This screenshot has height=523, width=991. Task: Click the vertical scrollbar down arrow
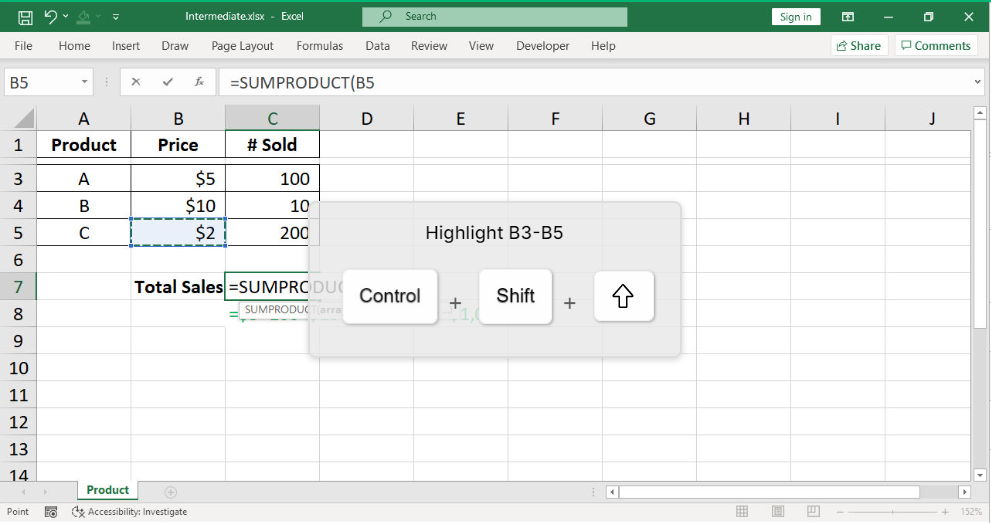click(980, 475)
